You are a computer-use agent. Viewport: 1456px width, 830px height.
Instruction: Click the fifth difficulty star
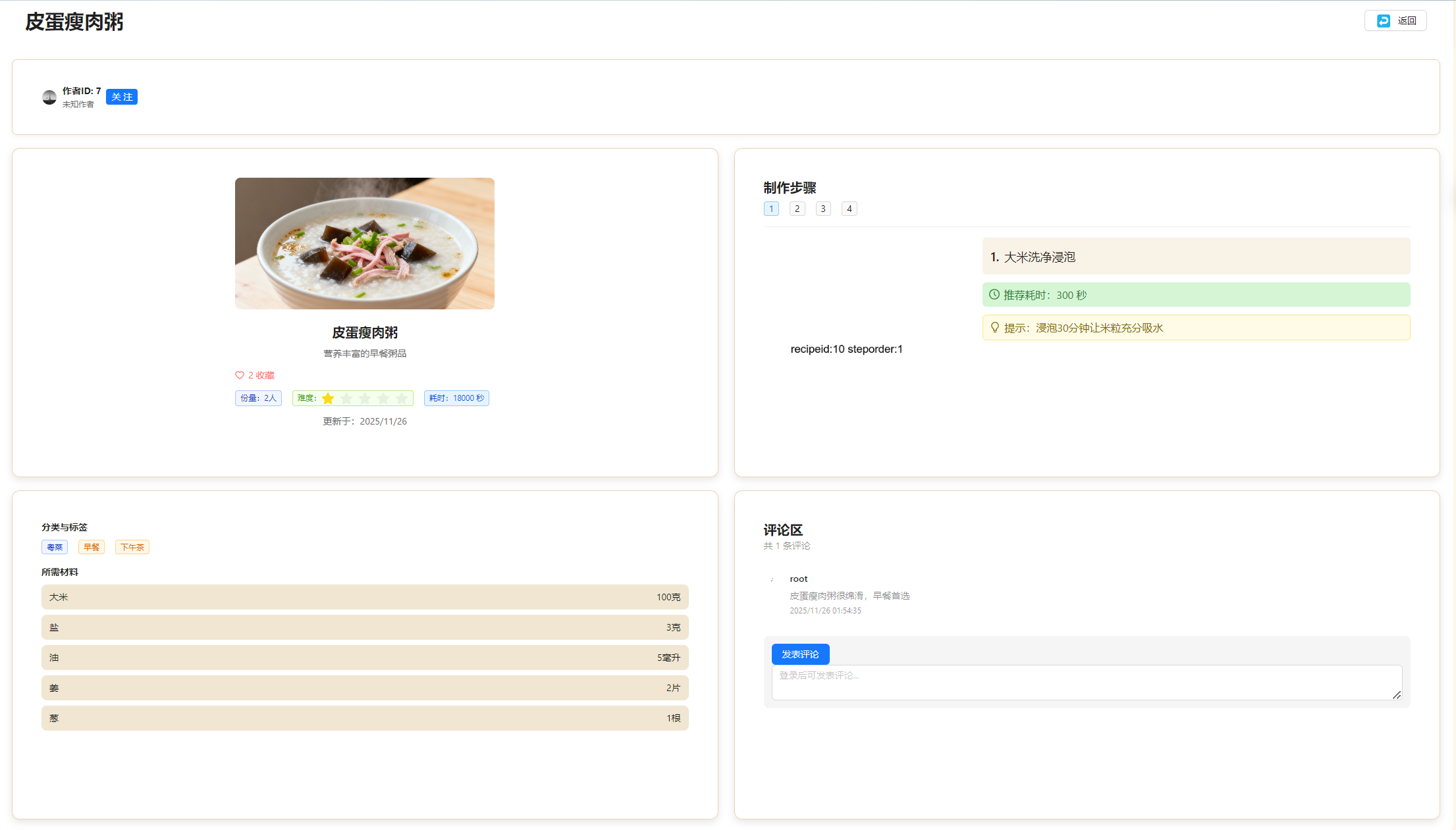402,398
